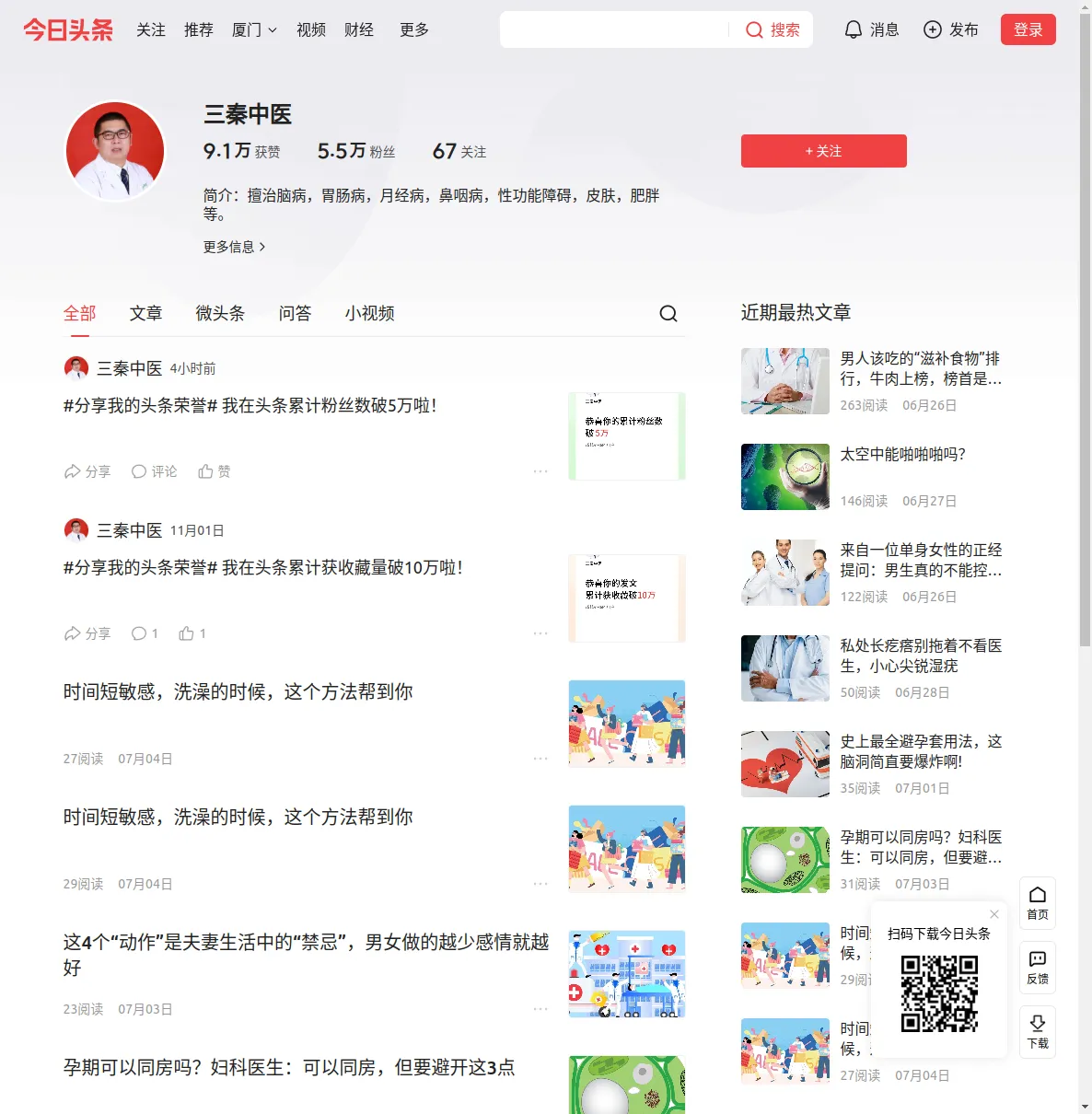The image size is (1092, 1114).
Task: Open hot article 来自一位单身女性的正经提问
Action: click(x=921, y=560)
